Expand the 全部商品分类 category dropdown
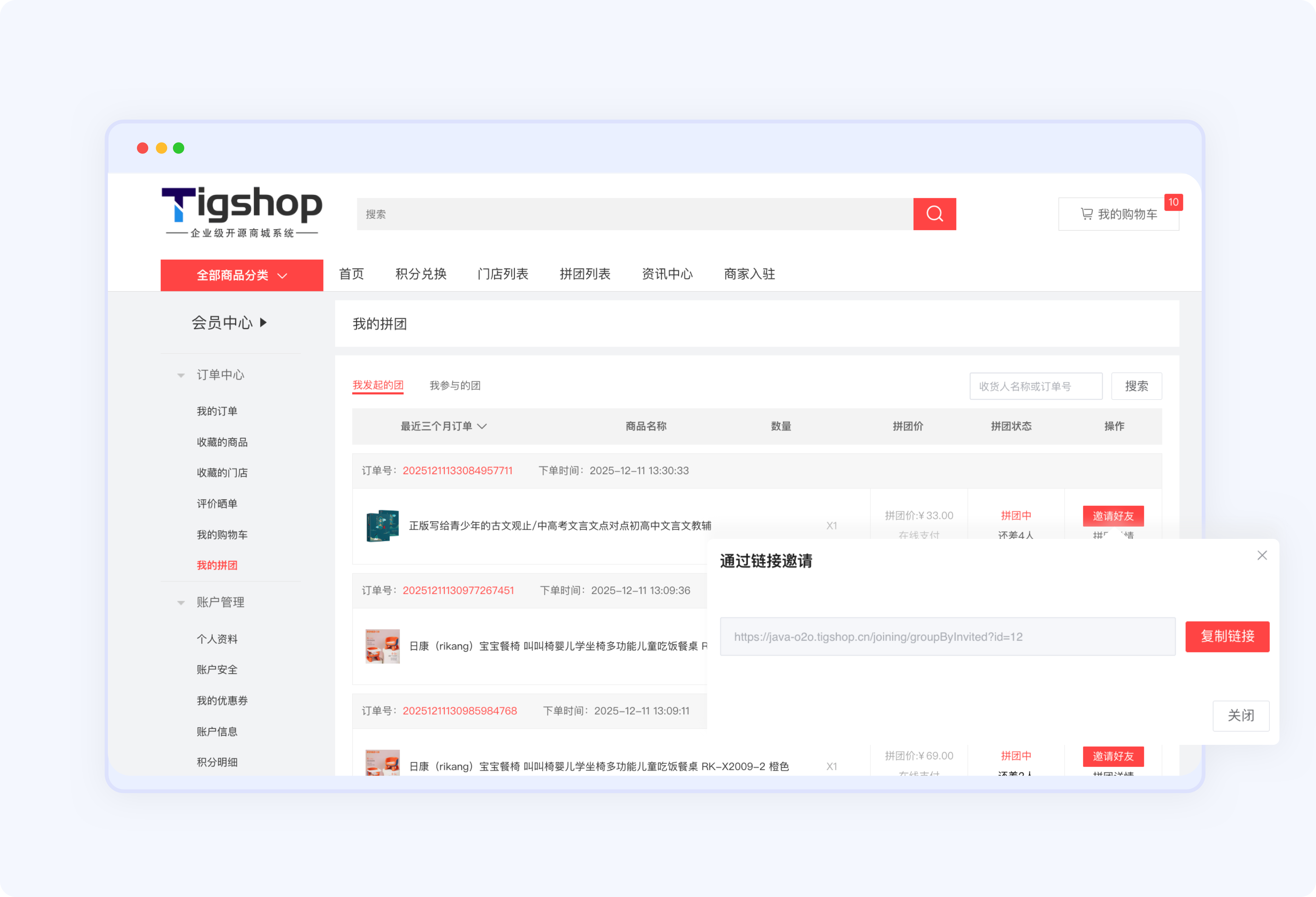 coord(242,275)
